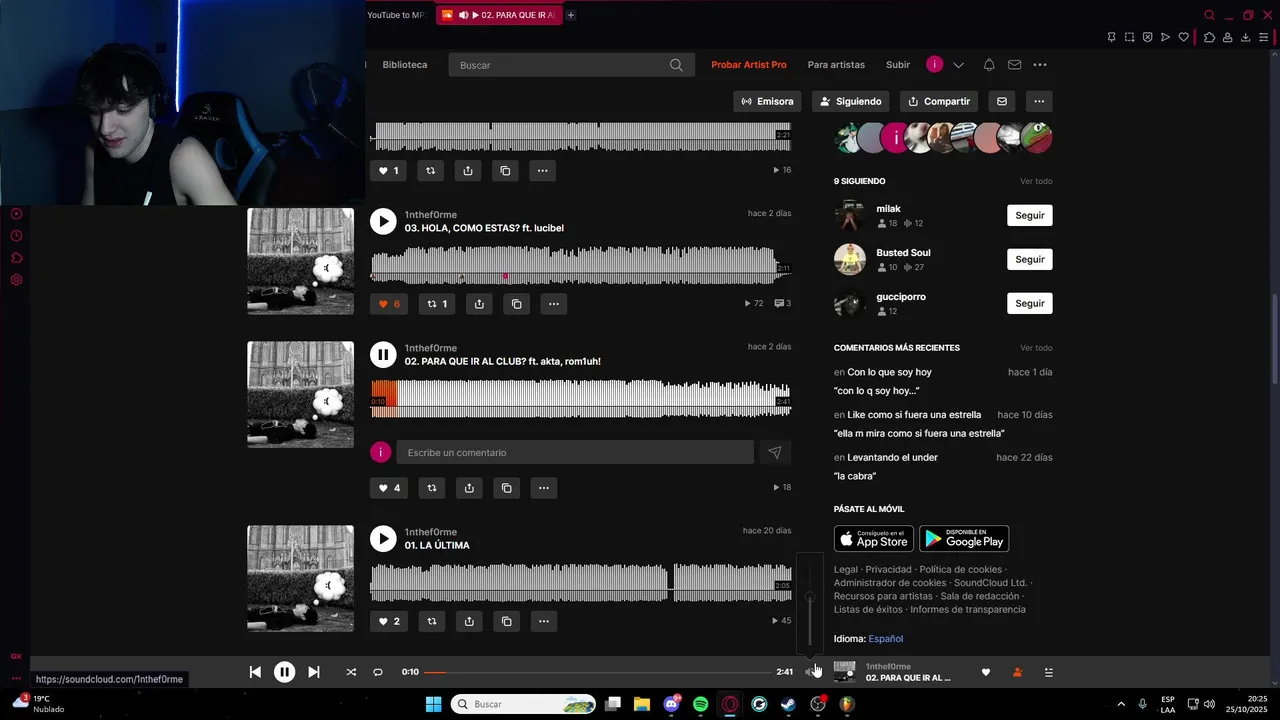Open the play queue list icon
This screenshot has width=1280, height=720.
point(1048,672)
